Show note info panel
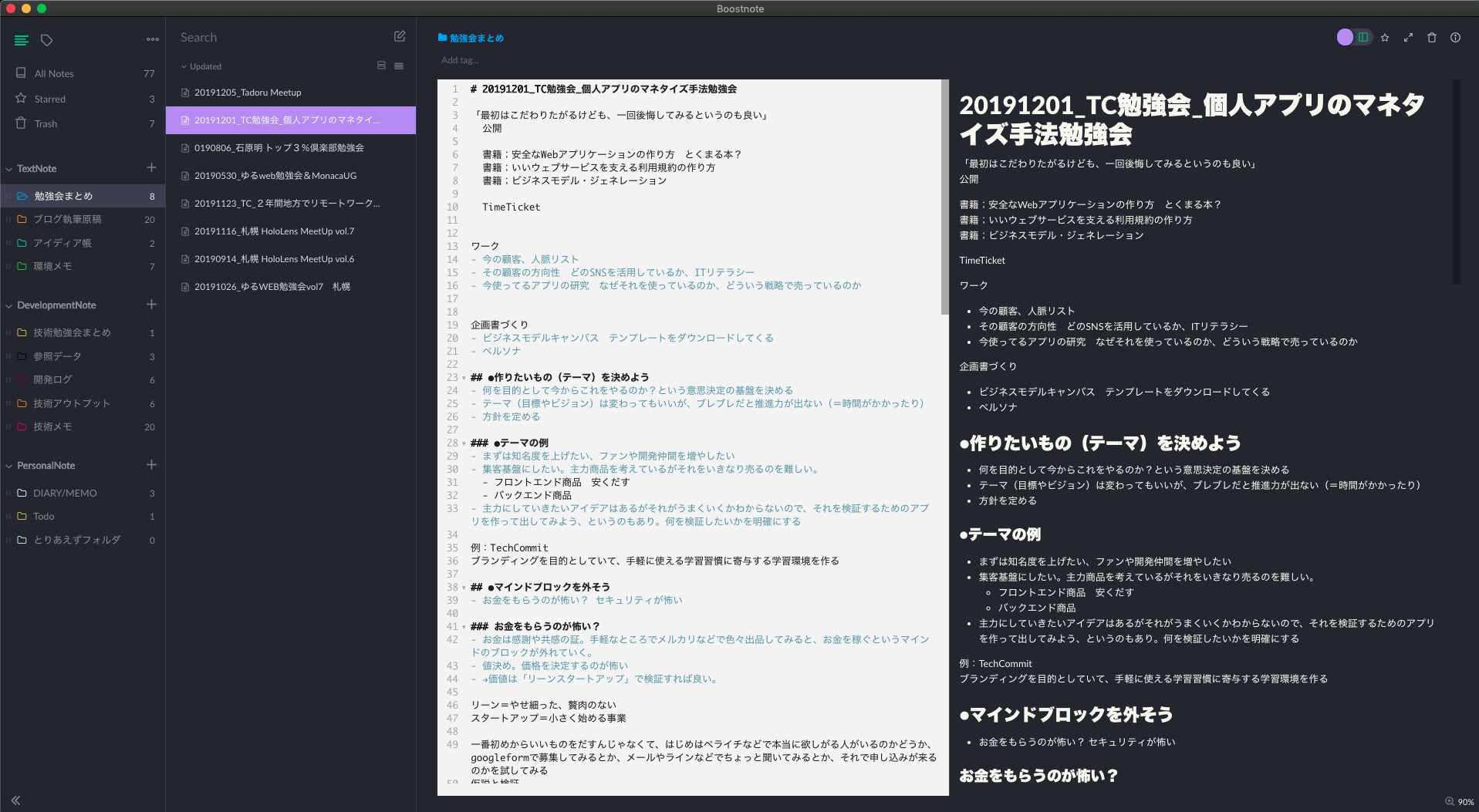This screenshot has width=1479, height=812. [x=1455, y=37]
